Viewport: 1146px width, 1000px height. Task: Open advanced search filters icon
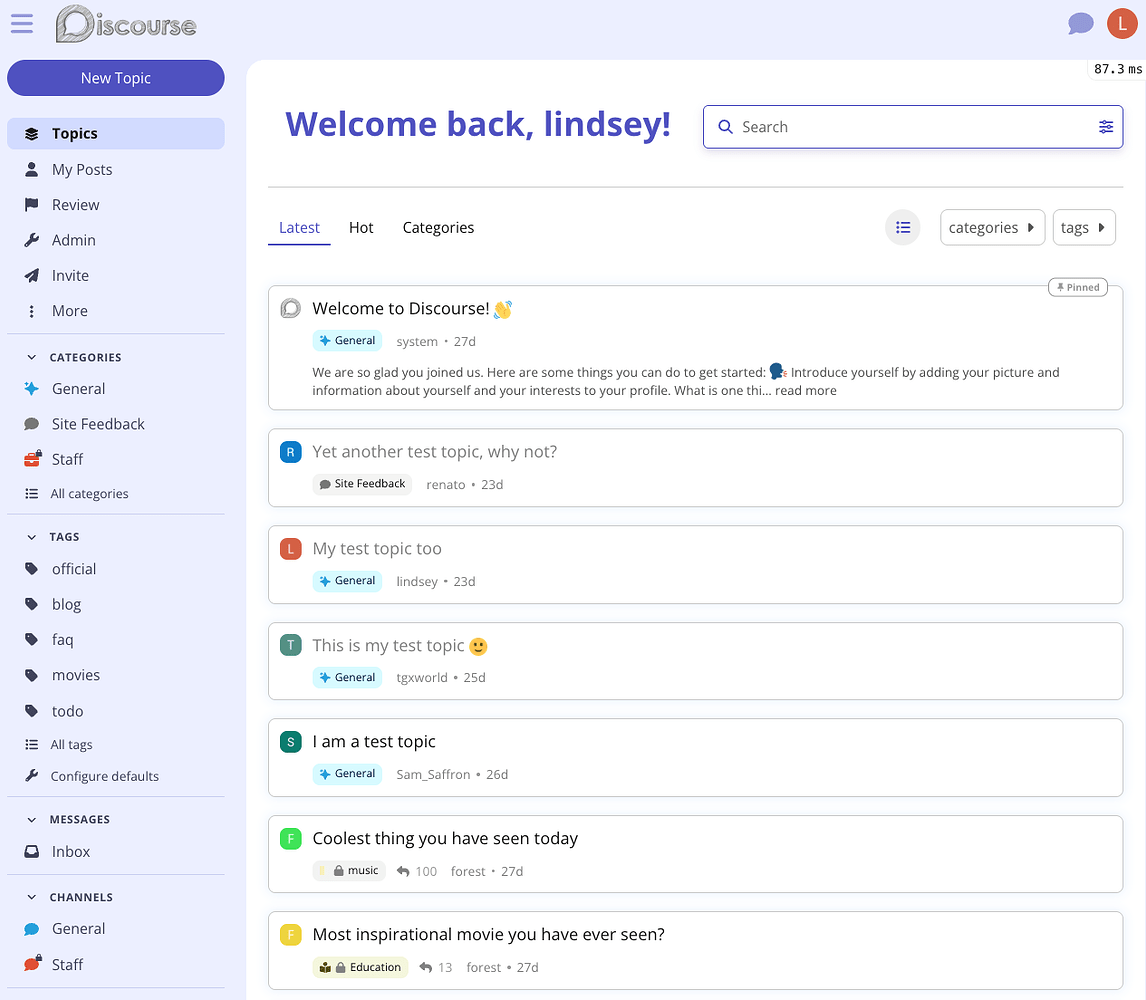1105,127
